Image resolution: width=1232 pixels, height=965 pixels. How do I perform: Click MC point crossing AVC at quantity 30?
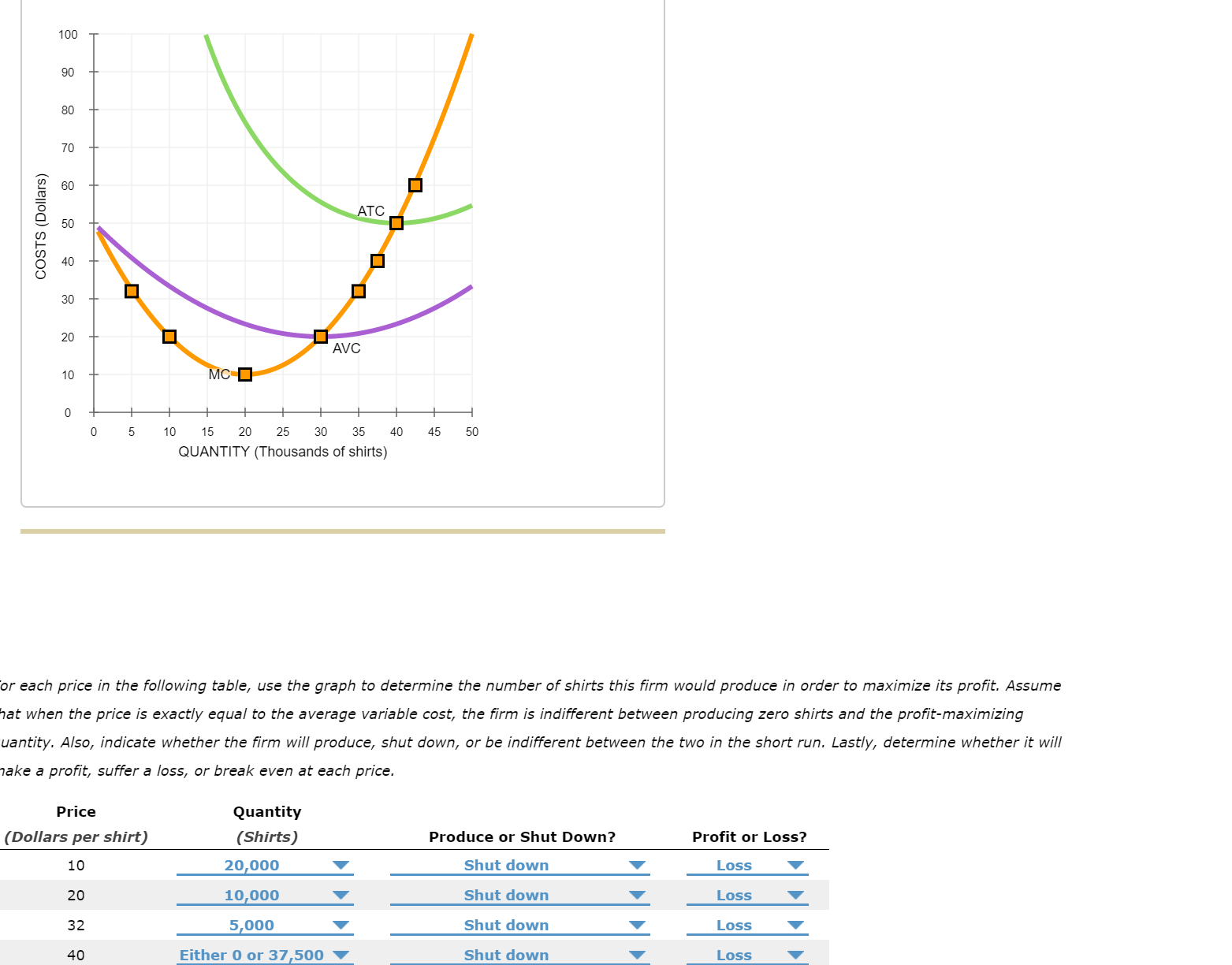[x=321, y=337]
